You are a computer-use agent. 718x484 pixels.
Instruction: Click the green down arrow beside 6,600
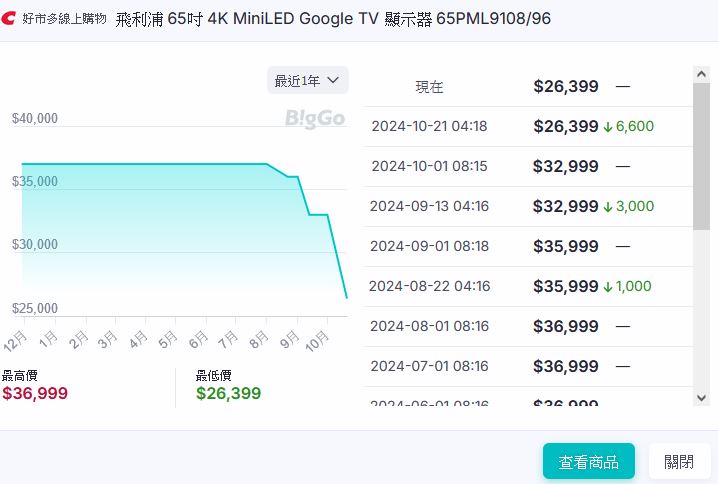point(608,127)
